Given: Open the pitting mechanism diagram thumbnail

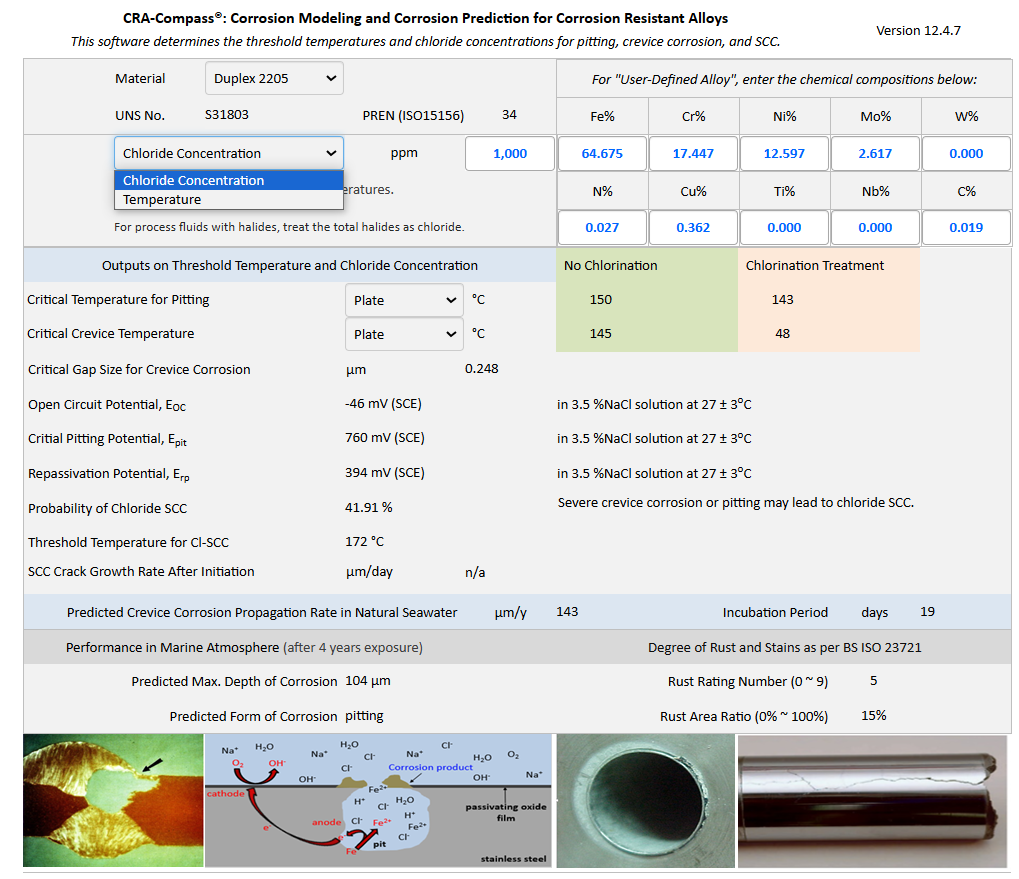Looking at the screenshot, I should [378, 800].
